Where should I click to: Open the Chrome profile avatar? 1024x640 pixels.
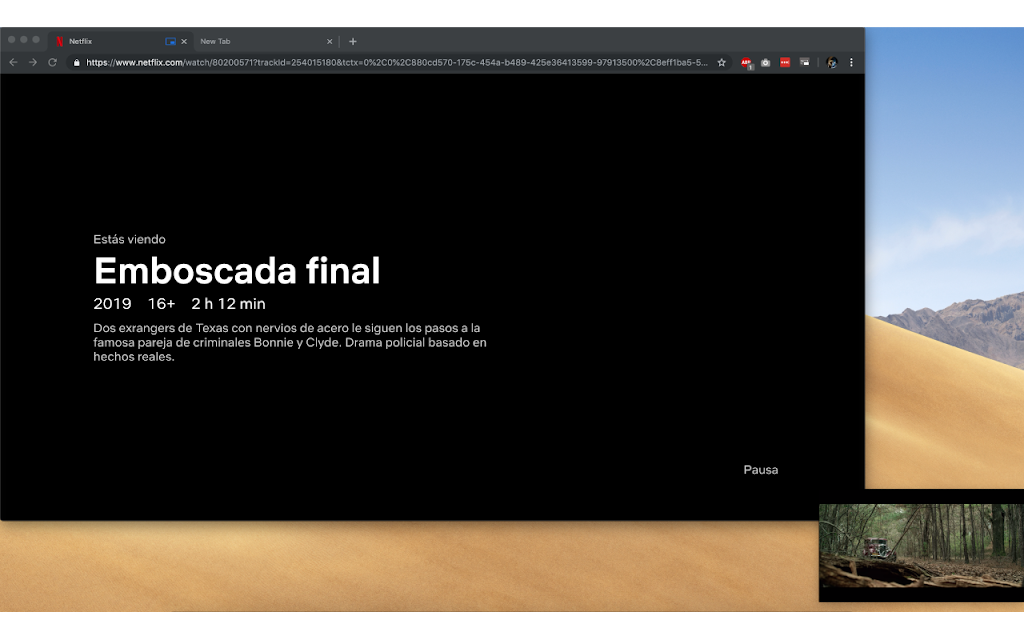click(831, 63)
